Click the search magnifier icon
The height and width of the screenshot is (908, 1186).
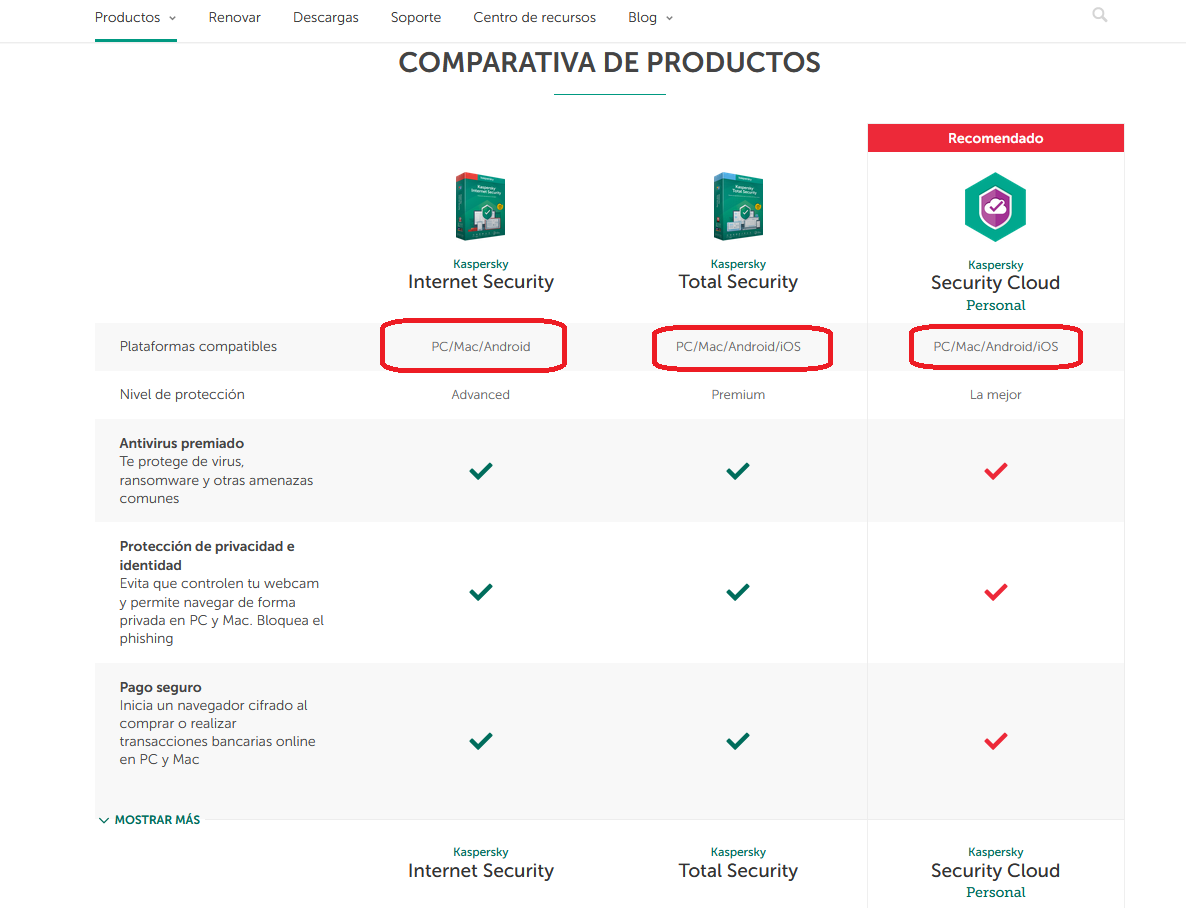(x=1100, y=15)
